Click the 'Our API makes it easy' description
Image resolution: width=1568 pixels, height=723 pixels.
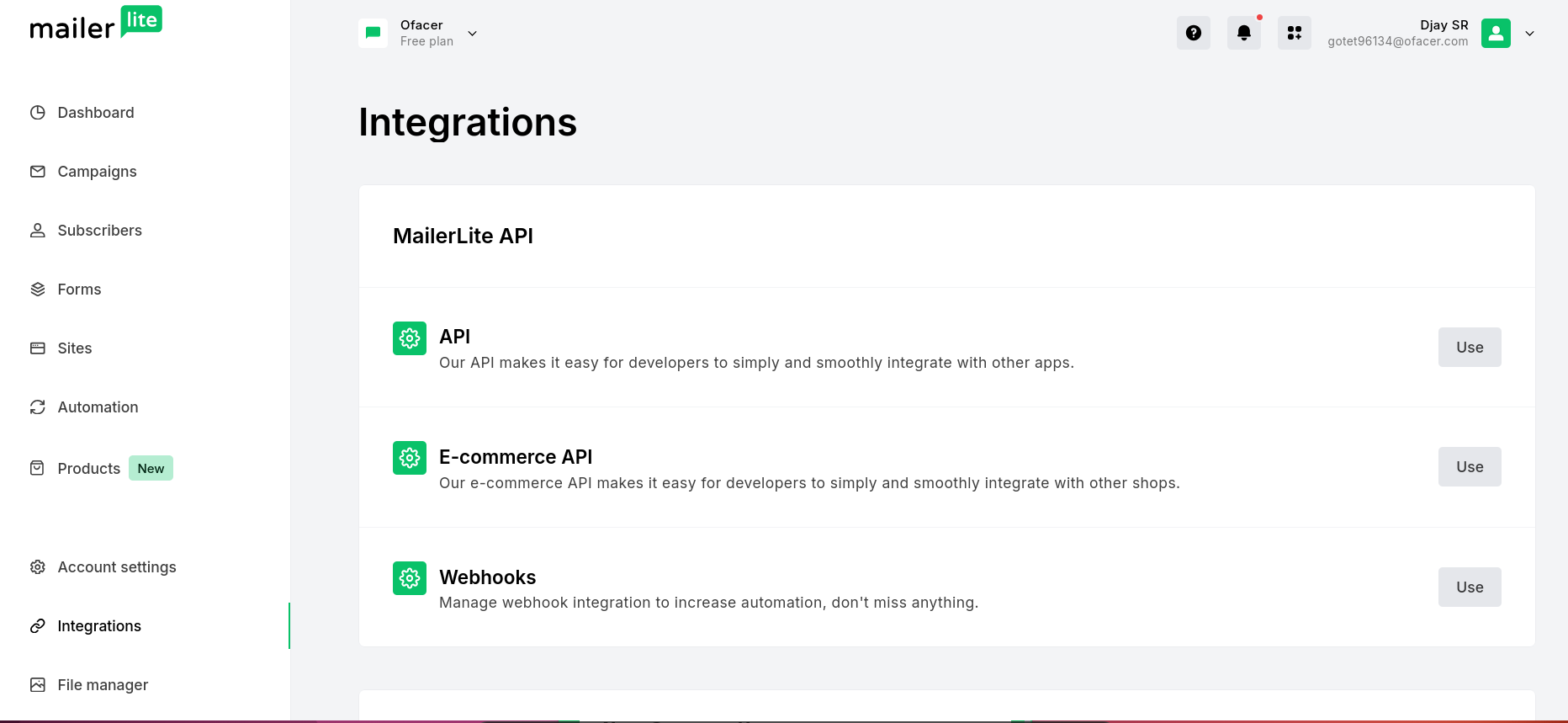pos(756,363)
